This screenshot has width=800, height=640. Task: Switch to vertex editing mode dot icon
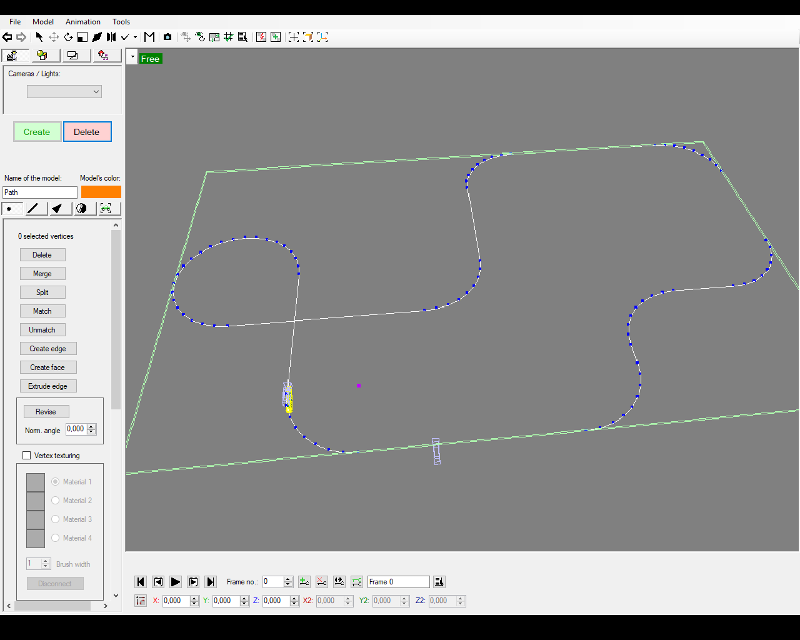(x=12, y=208)
